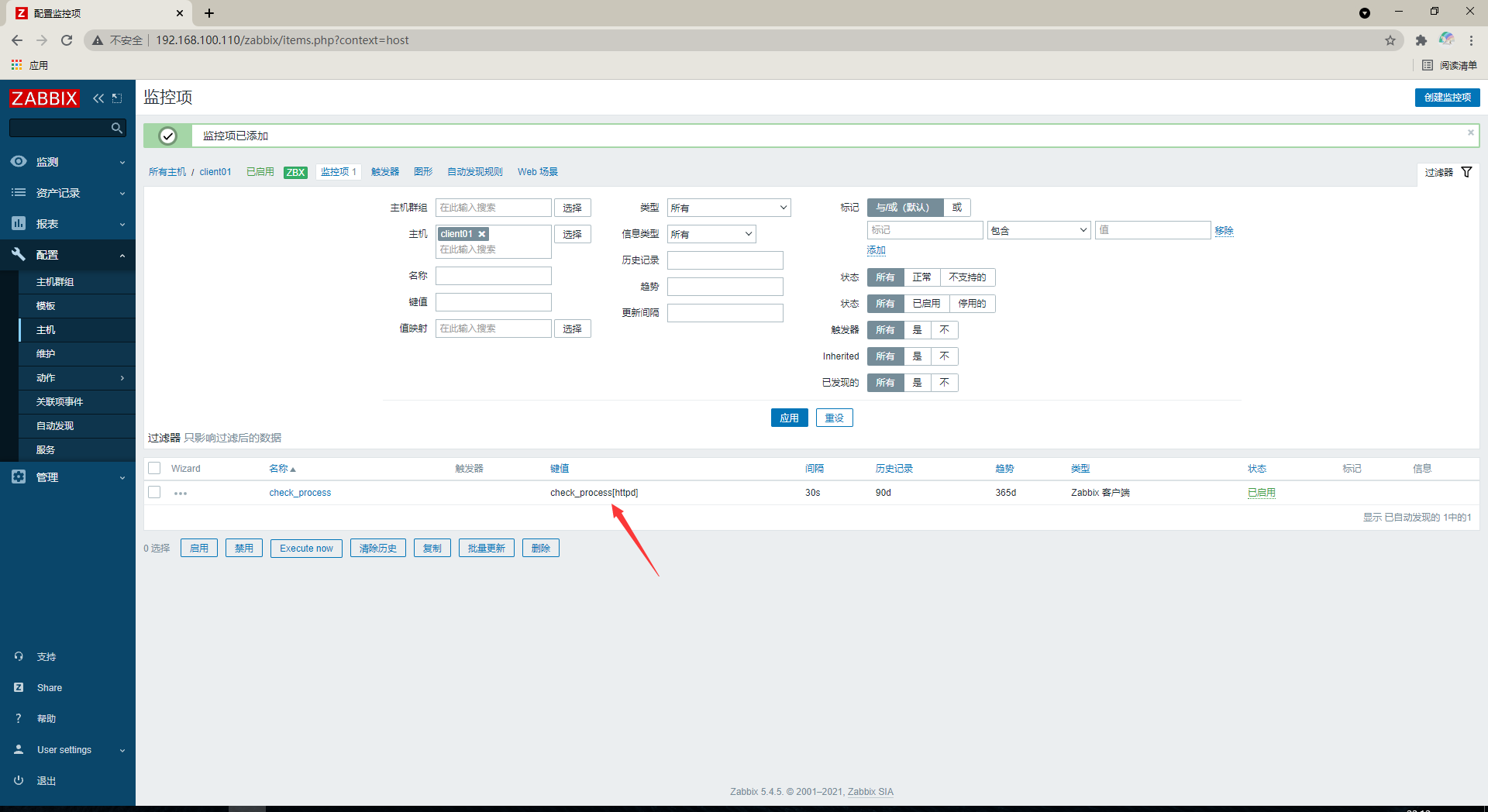Click the question mark 帮助 icon
1488x812 pixels.
tap(19, 718)
